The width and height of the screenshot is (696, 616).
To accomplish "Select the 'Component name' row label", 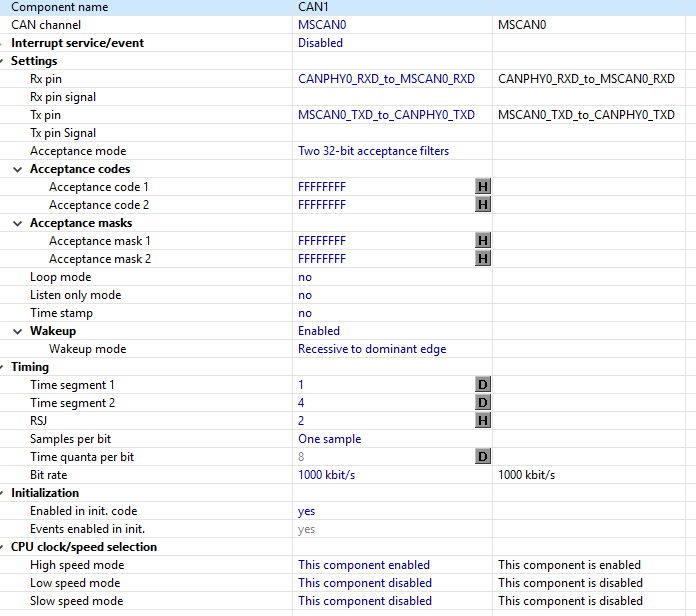I will point(59,7).
